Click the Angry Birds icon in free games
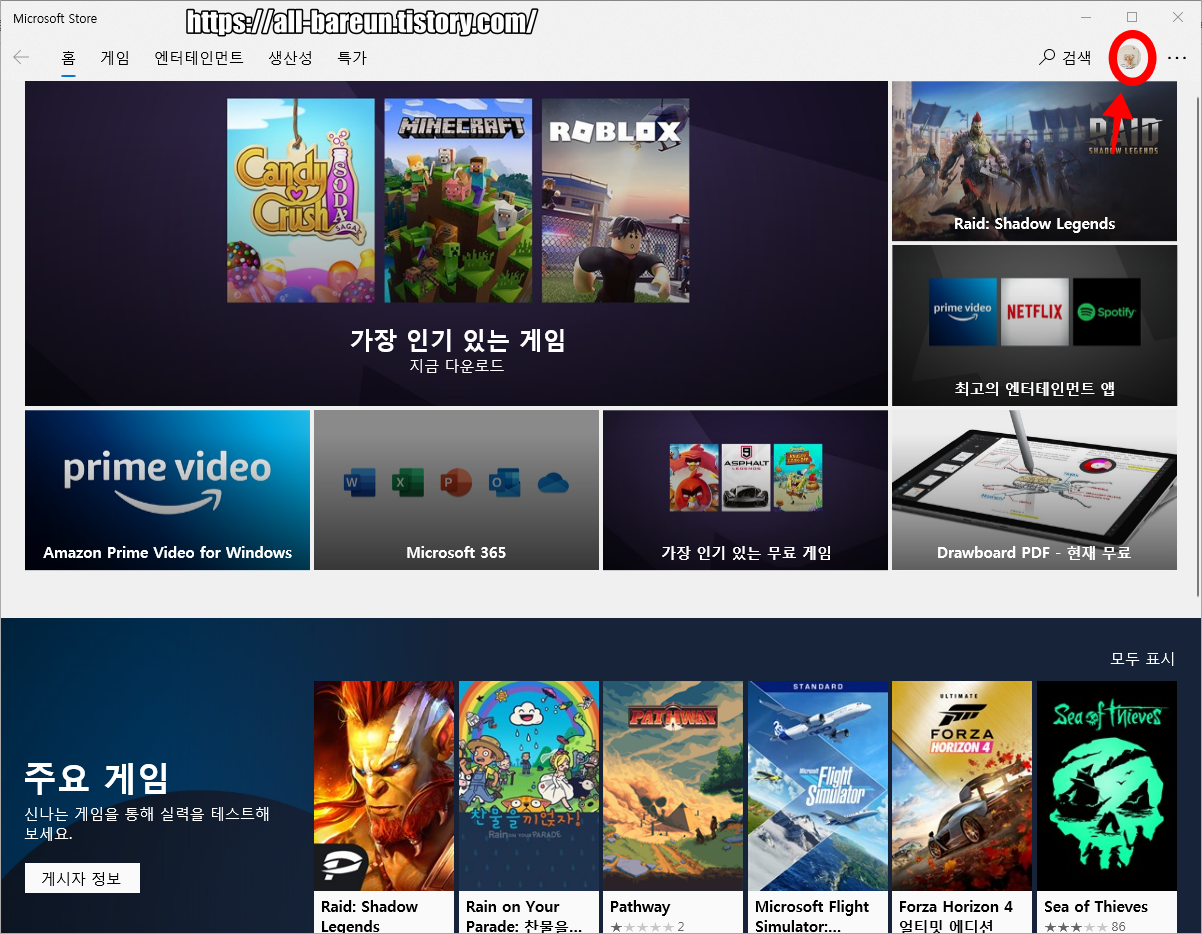Image resolution: width=1202 pixels, height=934 pixels. pyautogui.click(x=694, y=477)
